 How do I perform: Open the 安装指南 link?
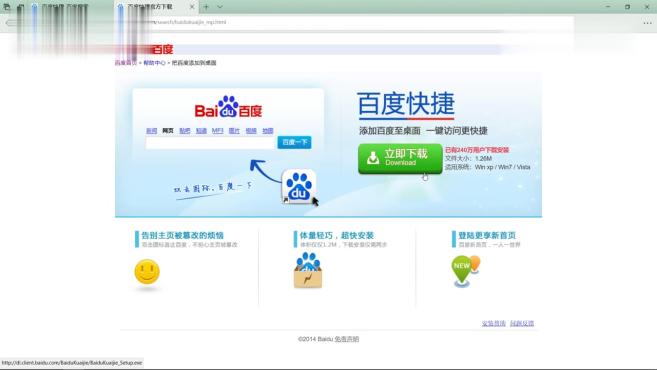click(494, 323)
